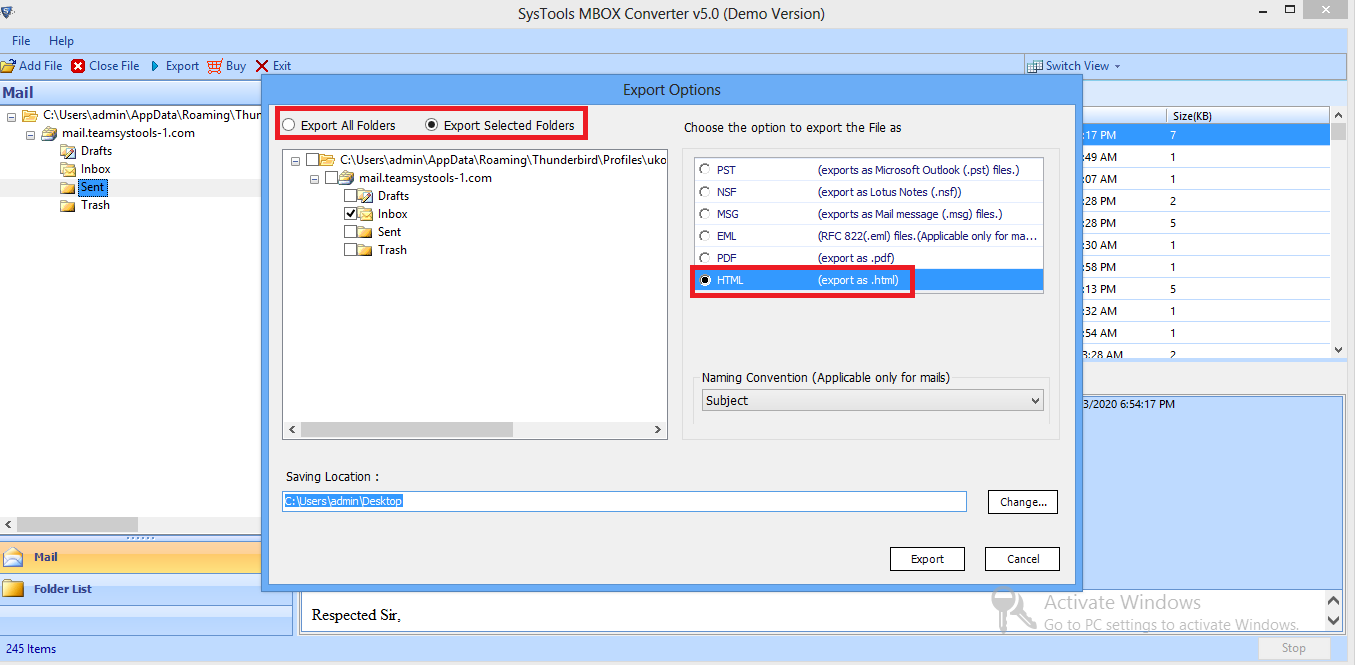Image resolution: width=1366 pixels, height=671 pixels.
Task: Select Export Selected Folders radio button
Action: point(432,125)
